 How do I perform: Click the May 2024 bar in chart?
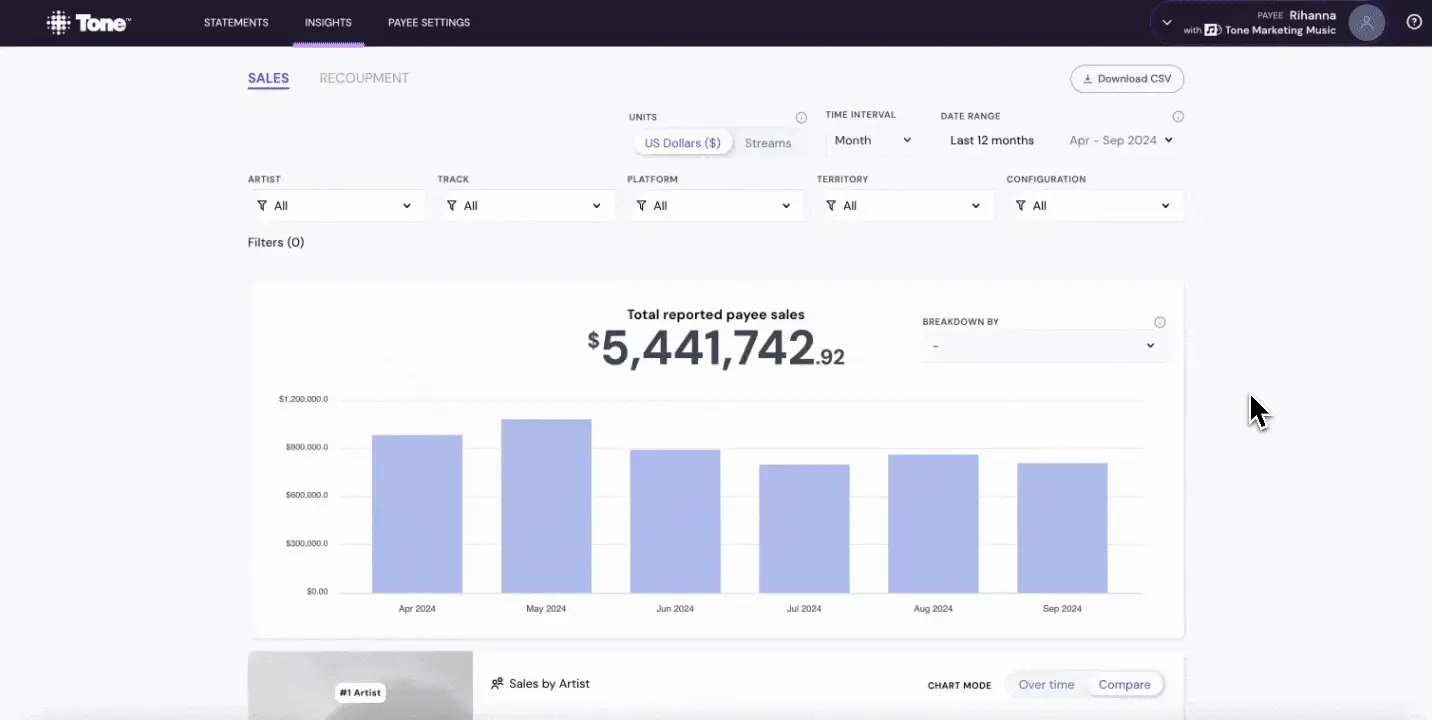[546, 506]
